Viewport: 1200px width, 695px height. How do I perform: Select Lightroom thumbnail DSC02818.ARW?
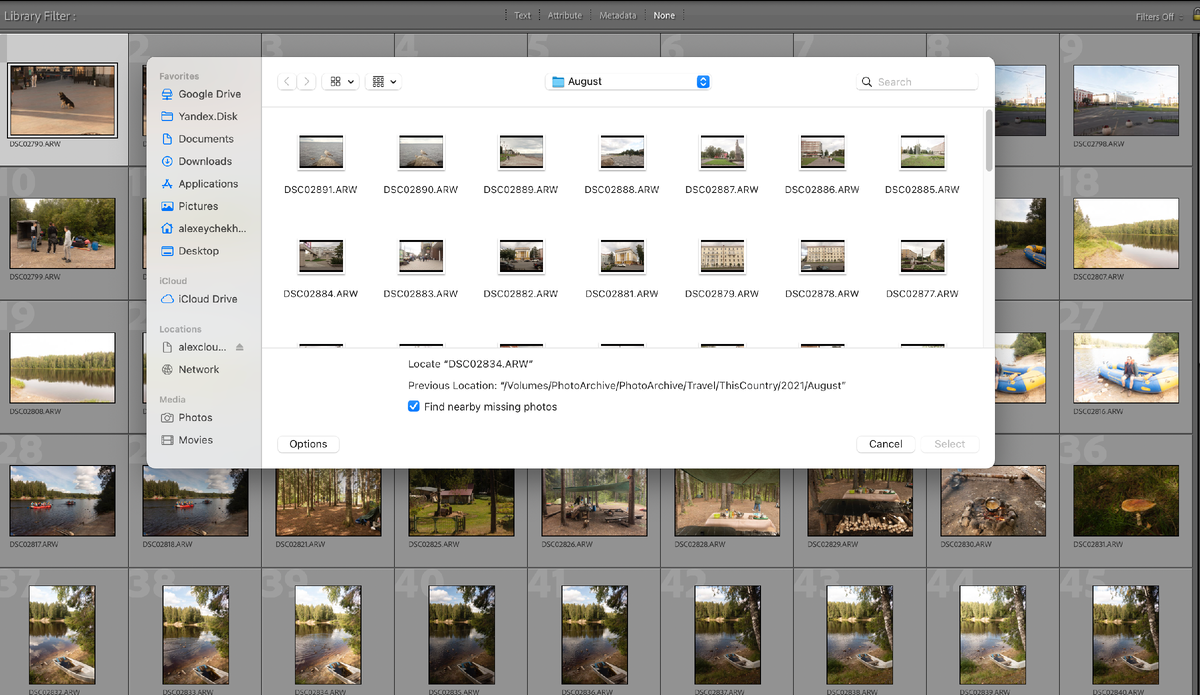point(196,501)
